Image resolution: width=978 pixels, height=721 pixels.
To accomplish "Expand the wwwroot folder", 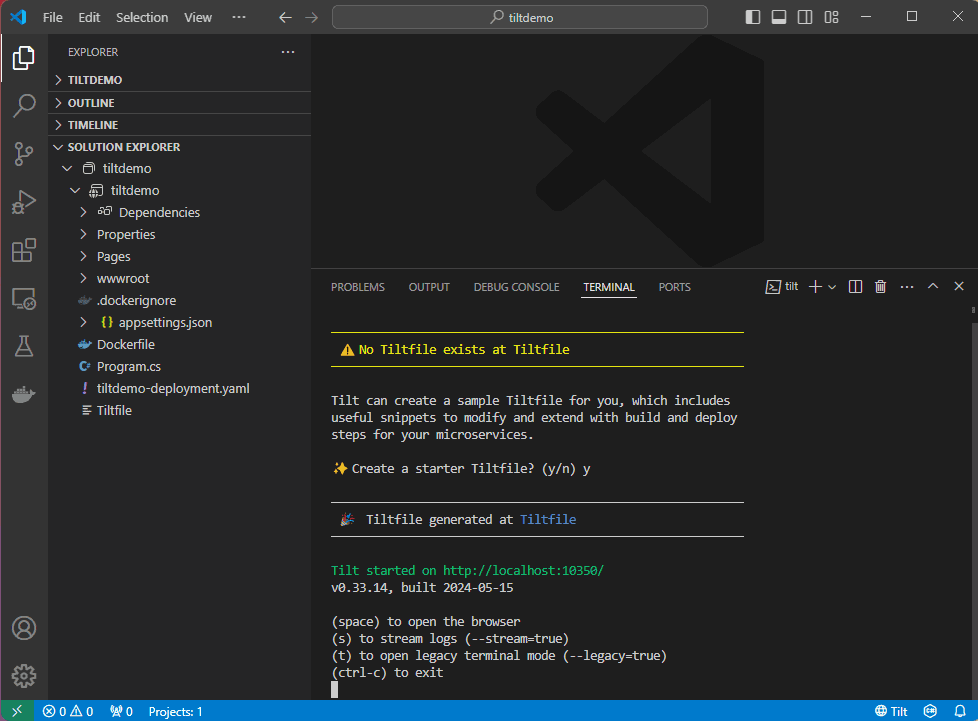I will pyautogui.click(x=84, y=278).
